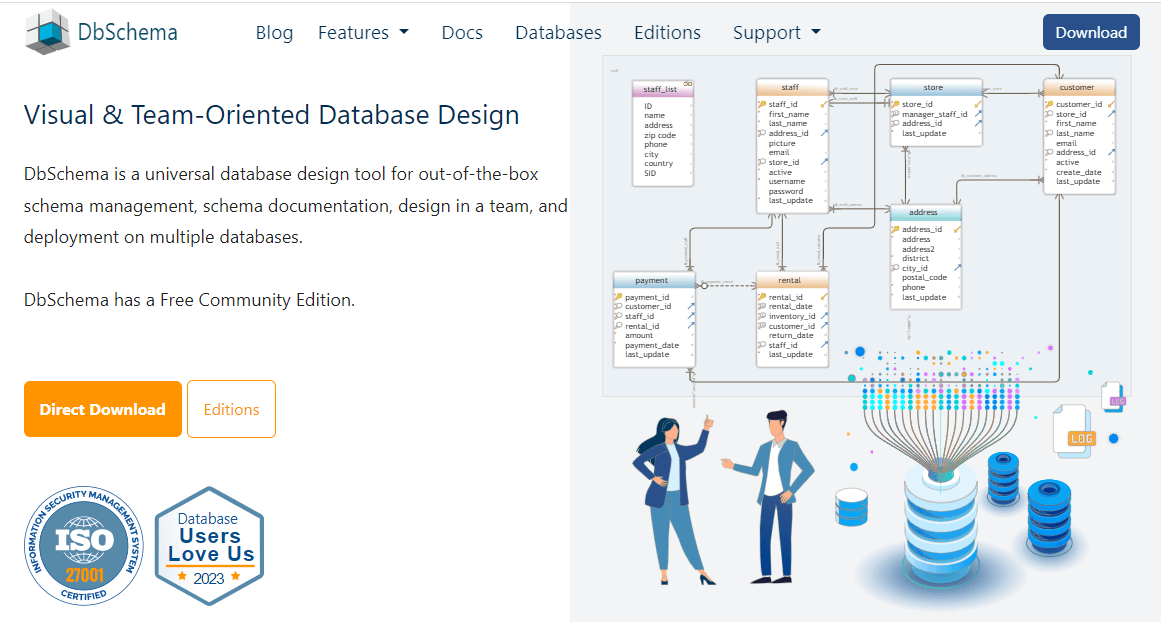Screen dimensions: 1161x622
Task: Click the rental table header in diagram
Action: pos(792,281)
